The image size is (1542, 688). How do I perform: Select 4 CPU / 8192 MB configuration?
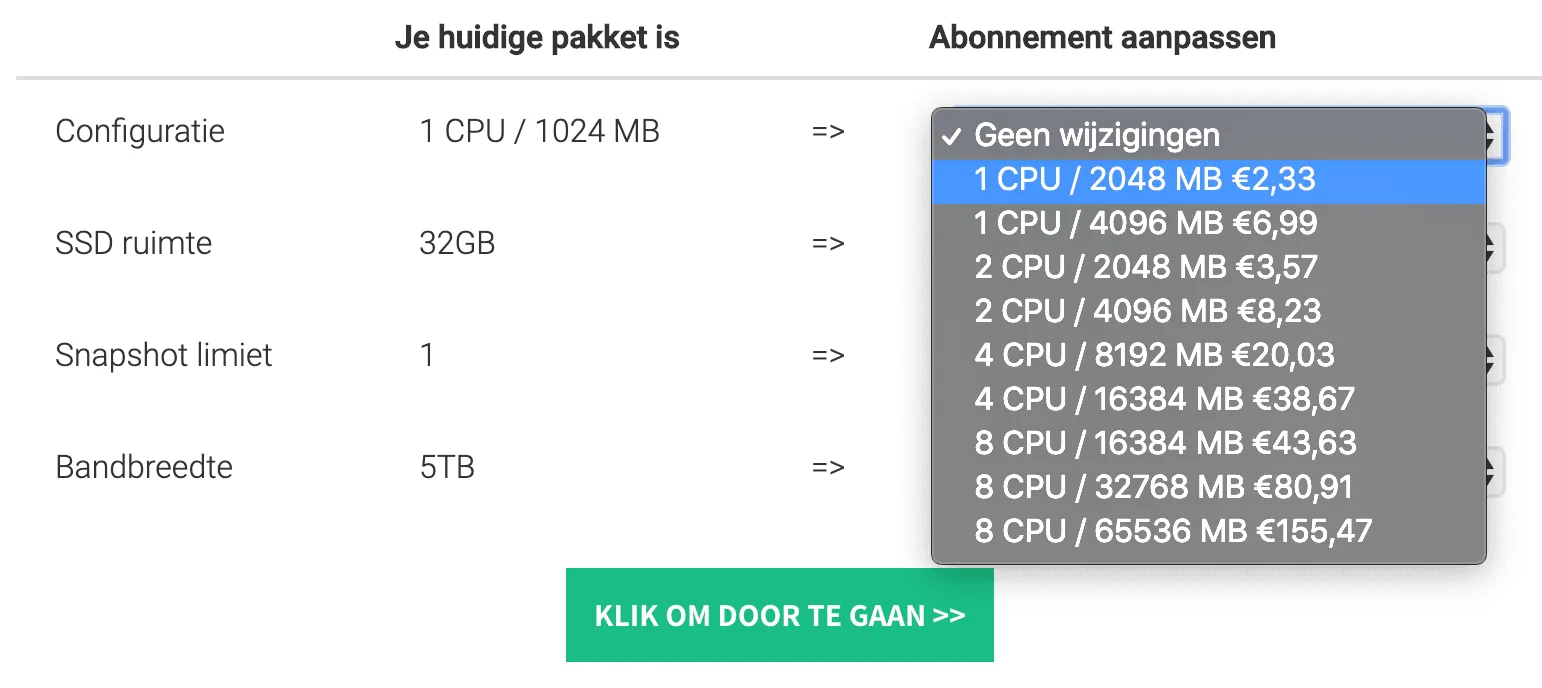1154,355
